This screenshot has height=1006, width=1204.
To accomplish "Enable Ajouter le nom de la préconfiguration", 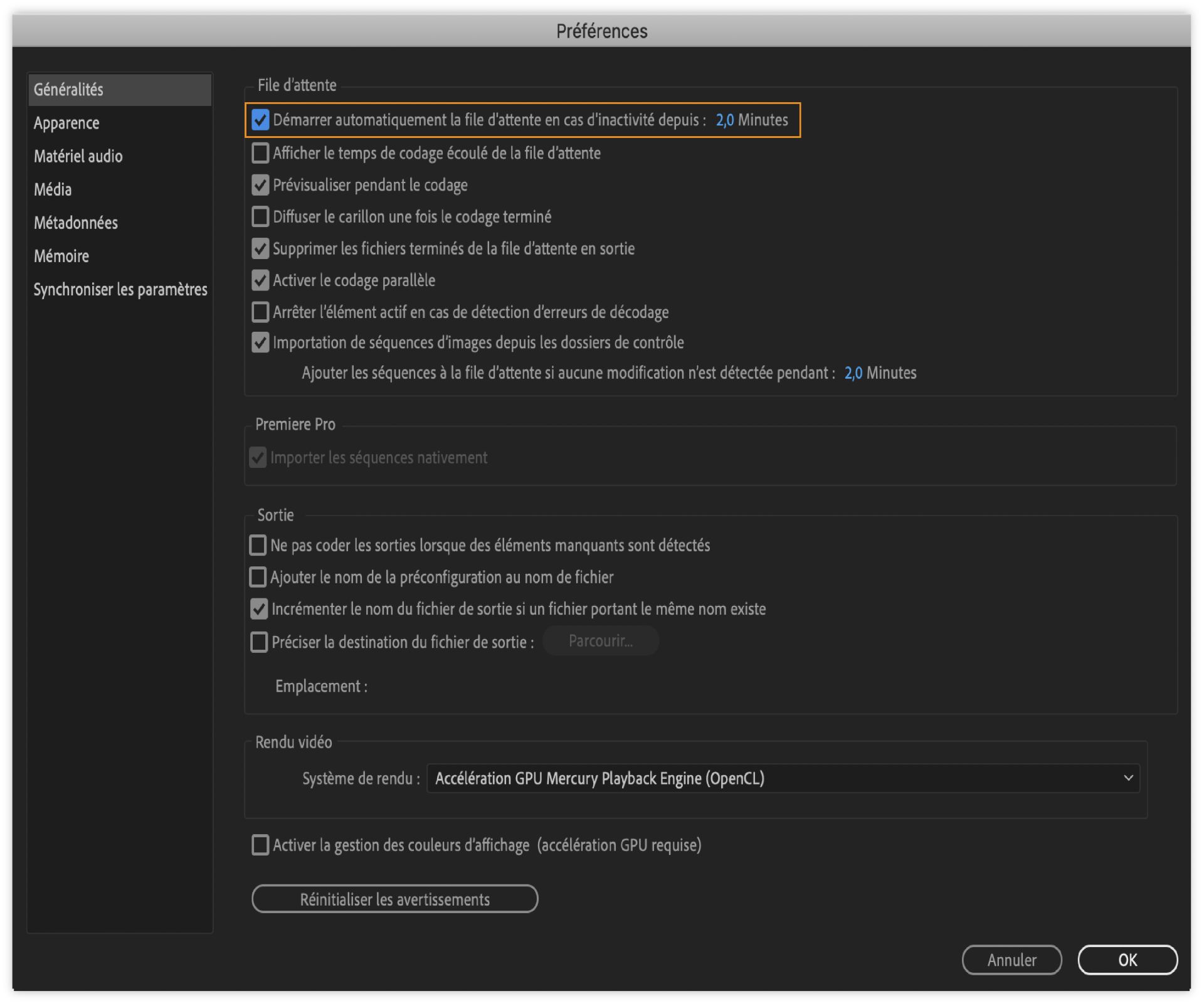I will (x=258, y=577).
